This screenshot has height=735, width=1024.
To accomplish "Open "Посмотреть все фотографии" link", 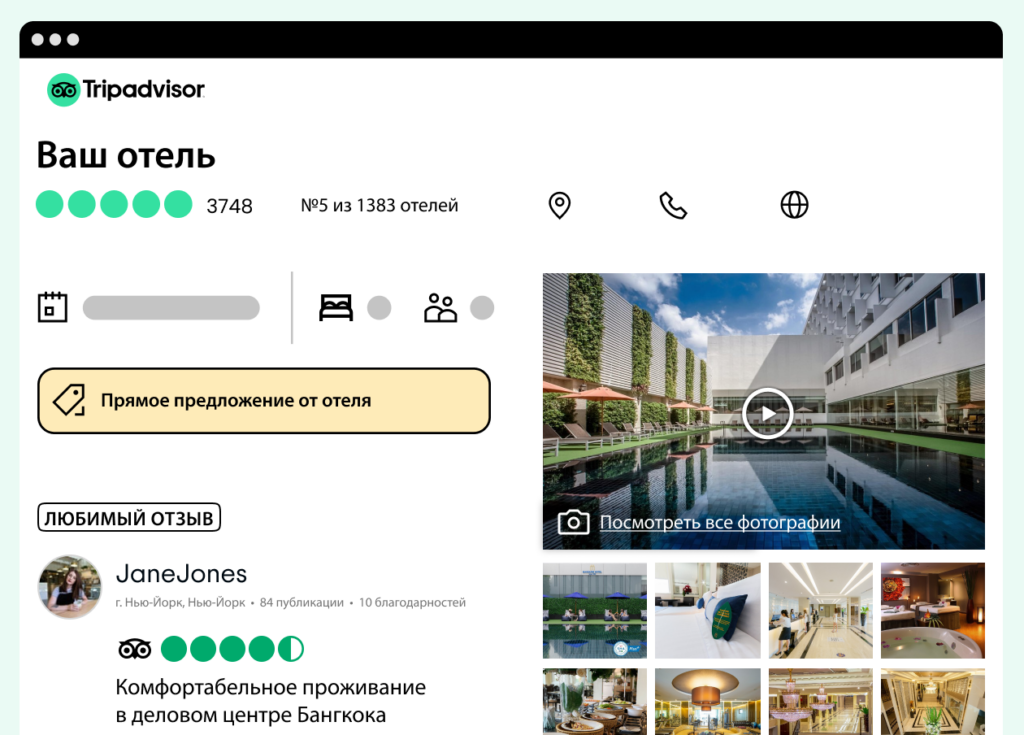I will coord(720,523).
